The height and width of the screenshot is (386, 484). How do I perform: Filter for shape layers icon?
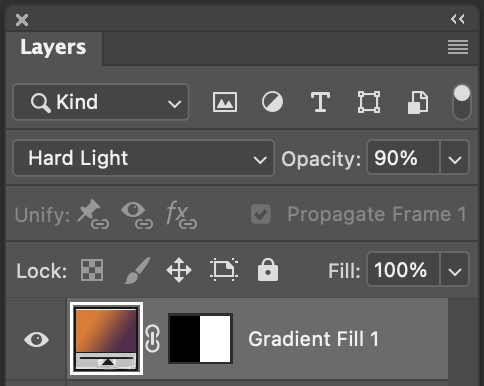(x=369, y=102)
